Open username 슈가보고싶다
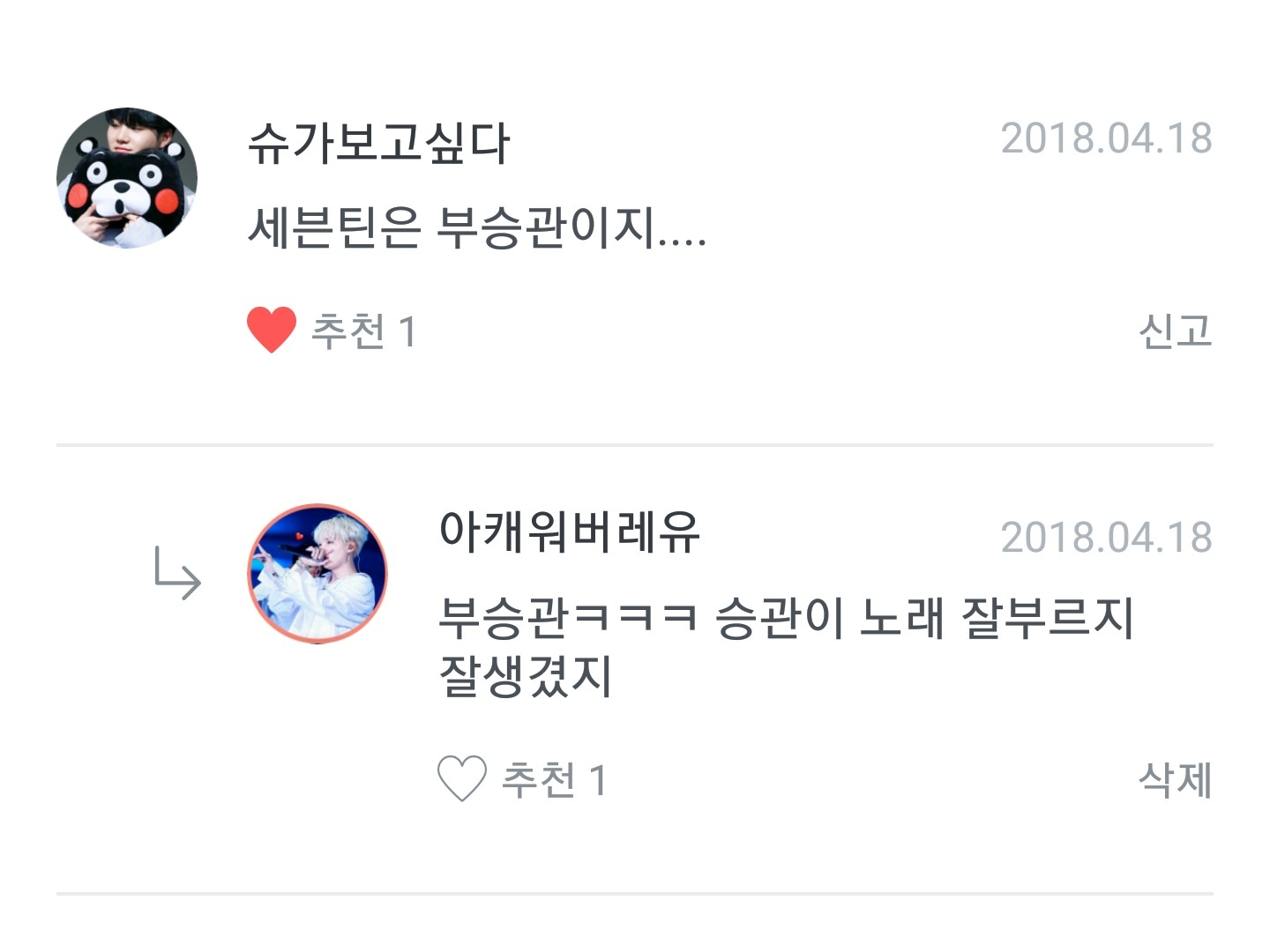1270x952 pixels. (379, 143)
